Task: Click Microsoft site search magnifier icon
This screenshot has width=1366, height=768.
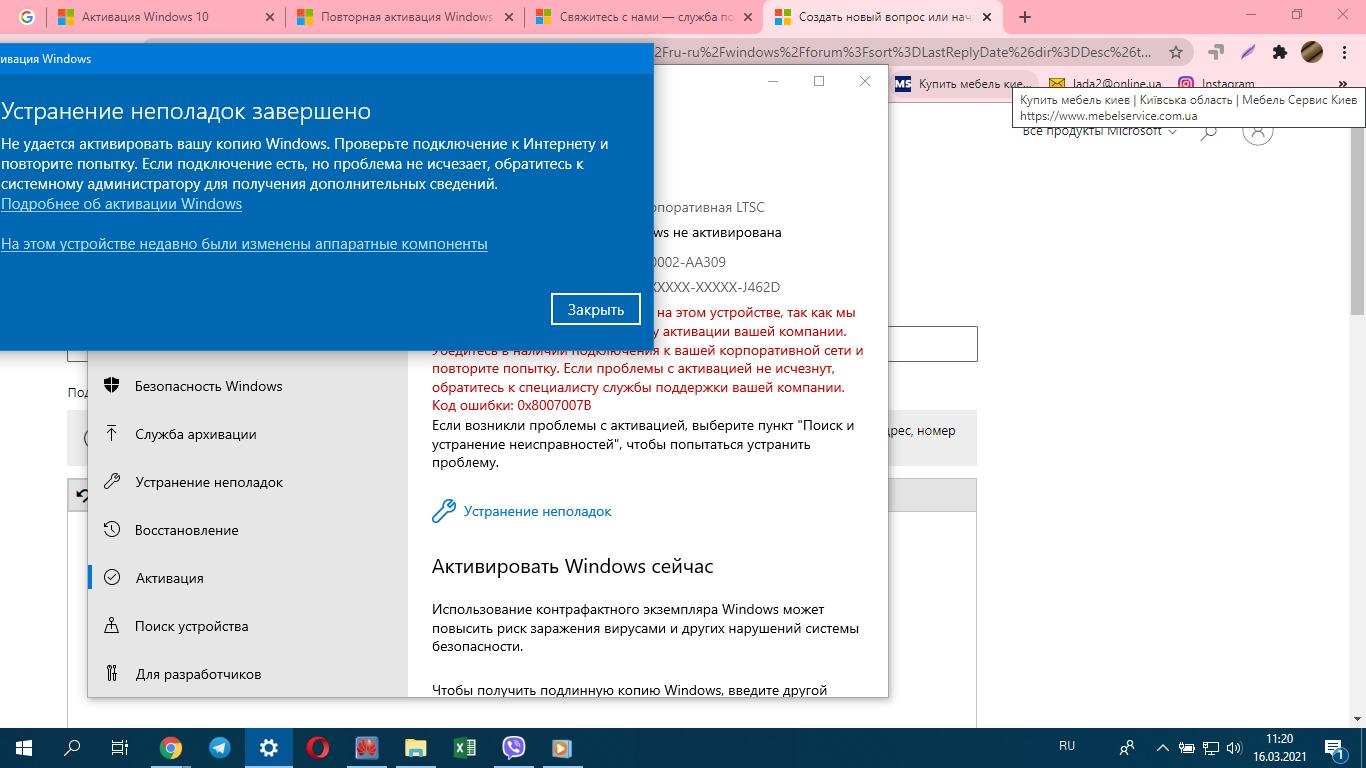Action: [x=1208, y=132]
